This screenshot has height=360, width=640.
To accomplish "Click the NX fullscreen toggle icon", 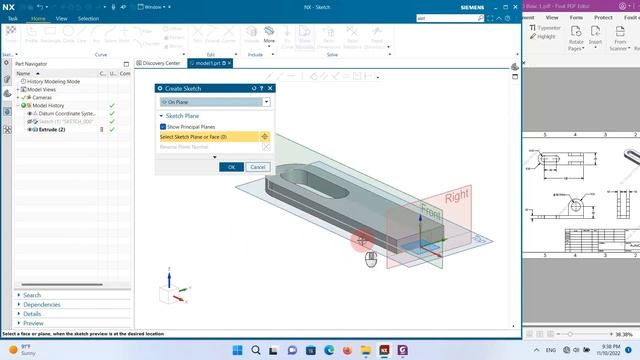I will point(490,18).
